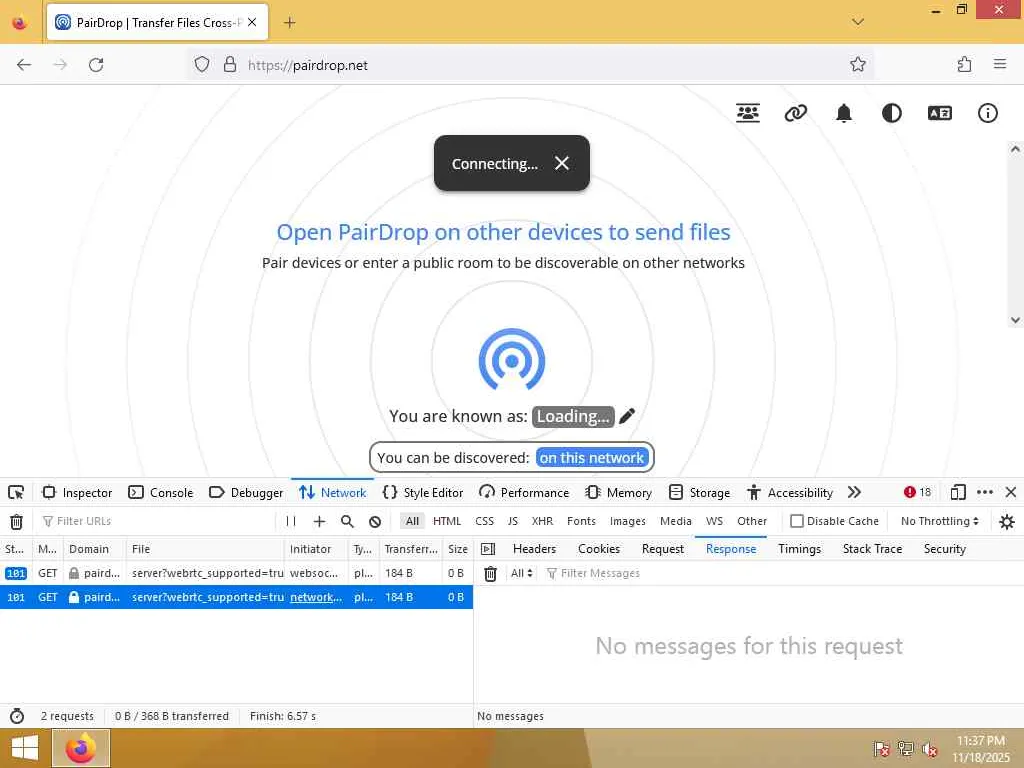The width and height of the screenshot is (1024, 768).
Task: Open DevTools customize three-dot menu
Action: coord(985,492)
